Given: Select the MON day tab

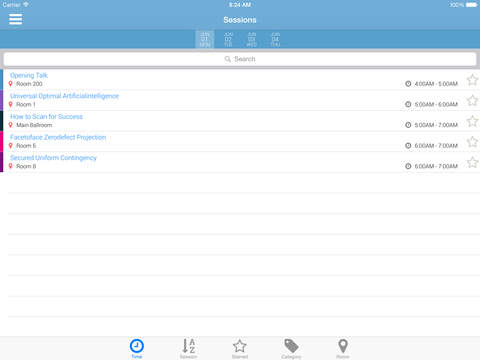Looking at the screenshot, I should (x=205, y=39).
